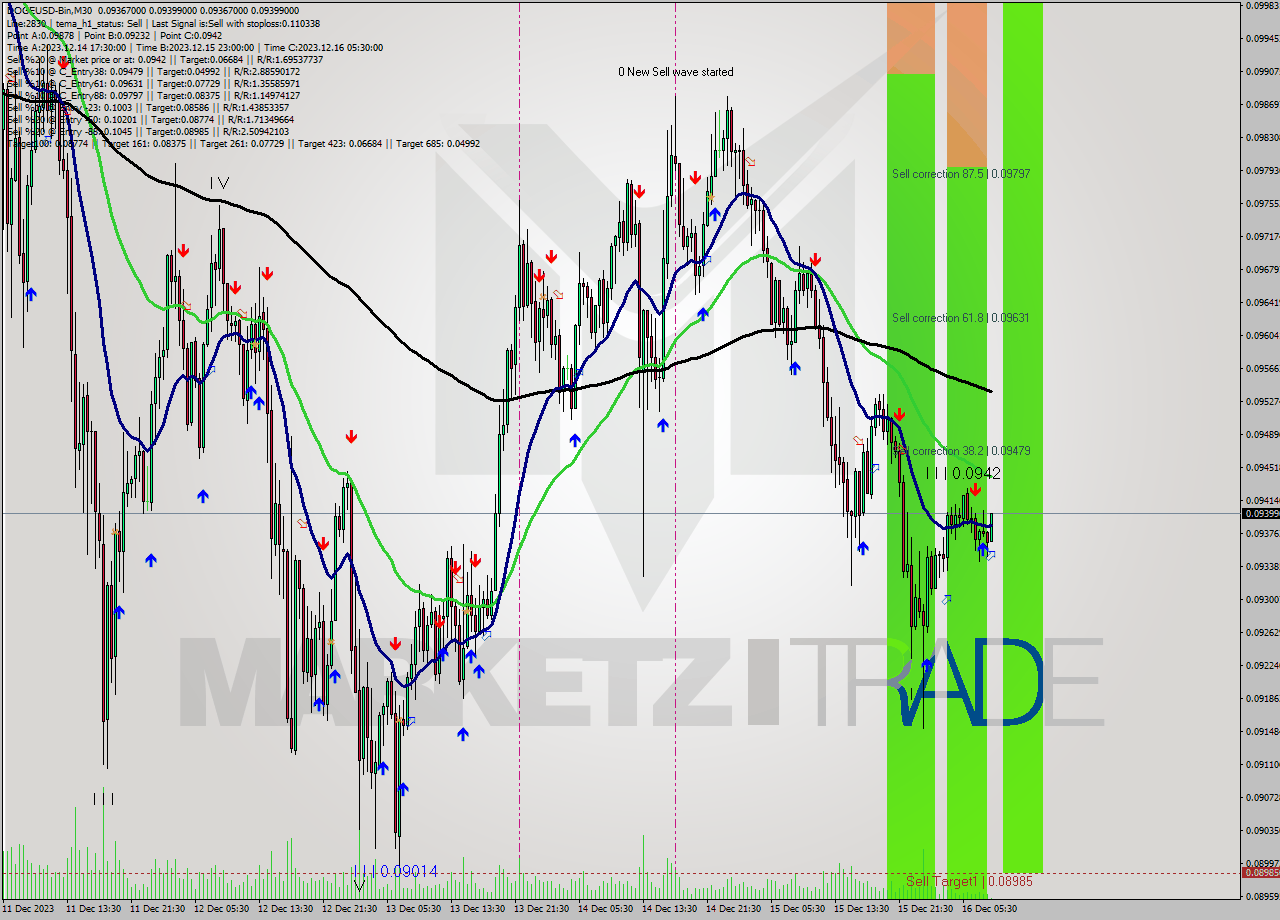Click time axis label '12 Dec 05:30'
1280x920 pixels.
tap(222, 909)
